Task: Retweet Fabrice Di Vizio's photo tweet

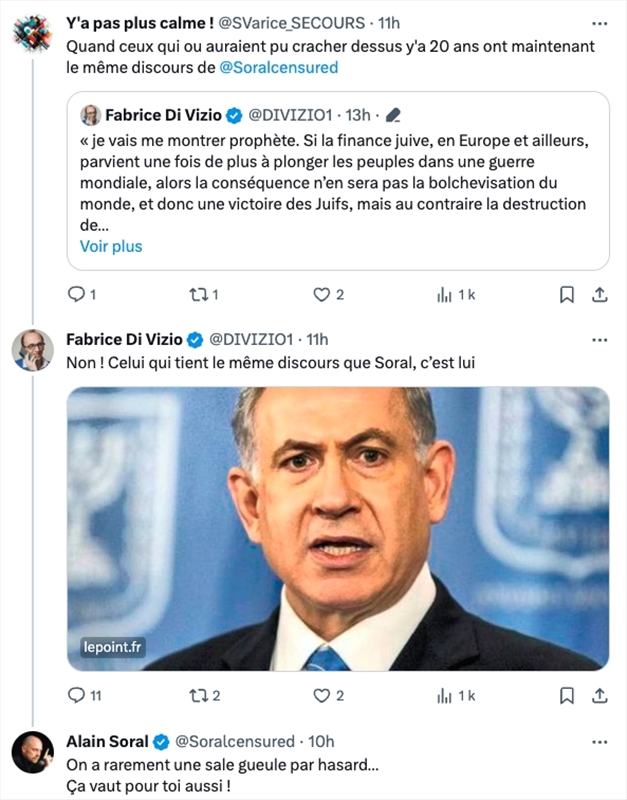Action: [x=197, y=696]
